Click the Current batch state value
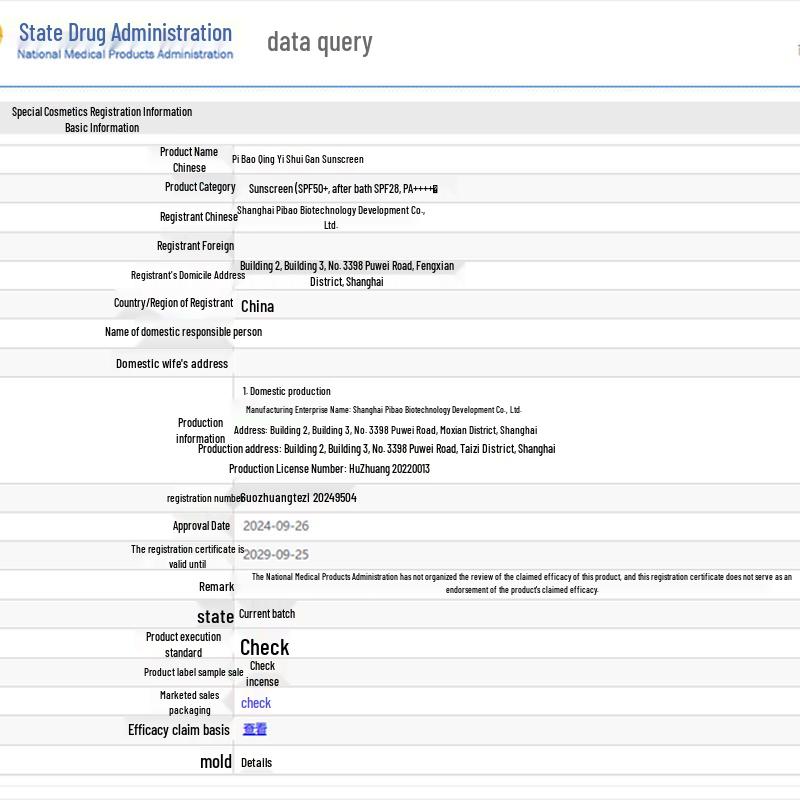Viewport: 800px width, 800px height. [x=267, y=614]
